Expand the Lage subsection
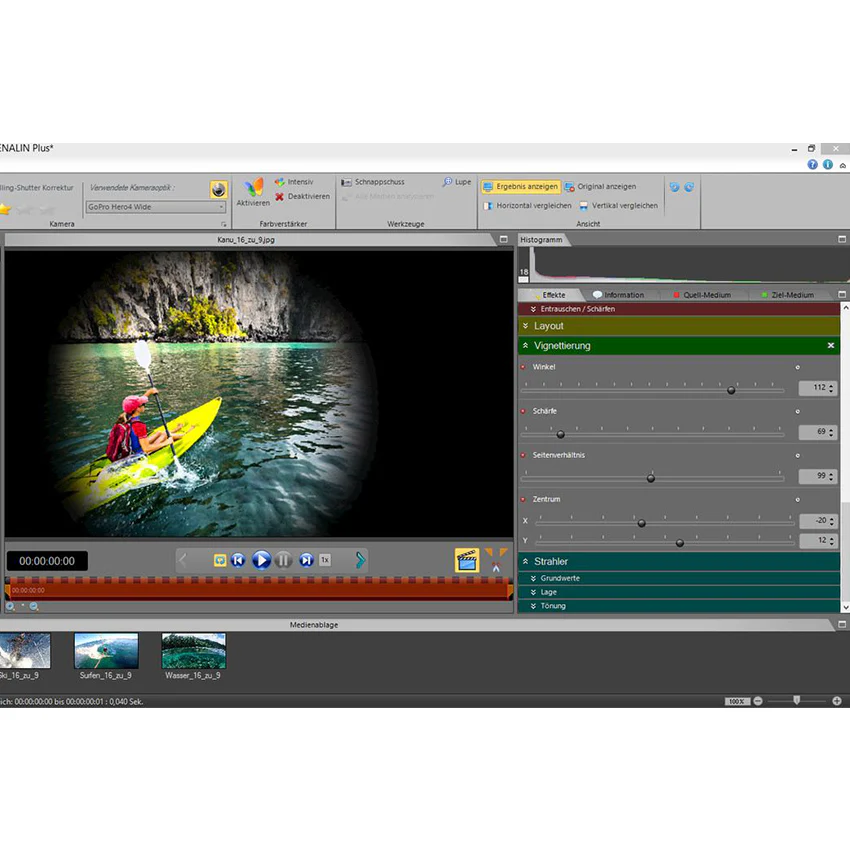 pyautogui.click(x=679, y=593)
